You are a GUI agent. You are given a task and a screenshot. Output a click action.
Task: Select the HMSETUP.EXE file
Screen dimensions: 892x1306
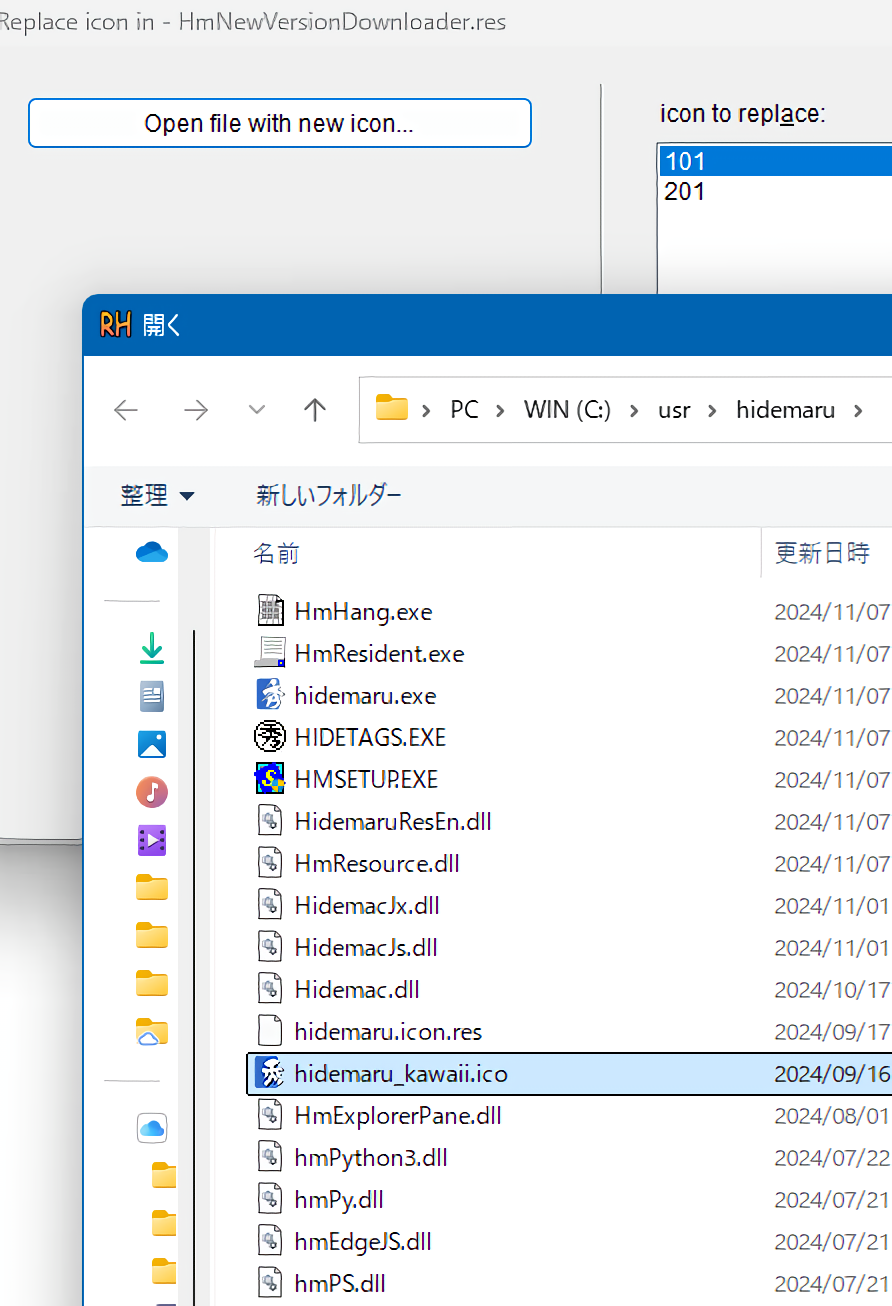pyautogui.click(x=366, y=780)
